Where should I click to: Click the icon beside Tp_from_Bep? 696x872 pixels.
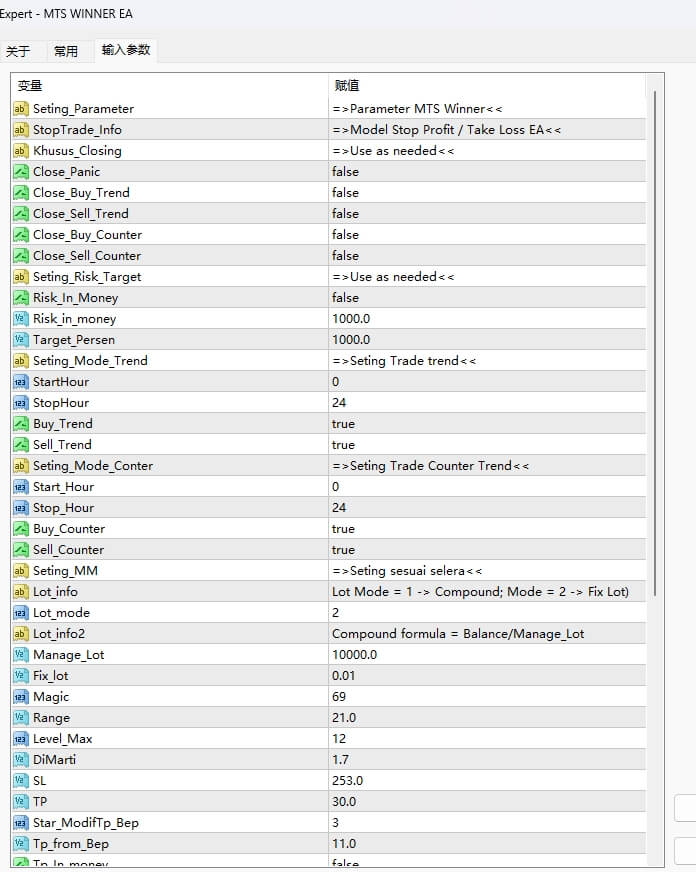tap(21, 843)
